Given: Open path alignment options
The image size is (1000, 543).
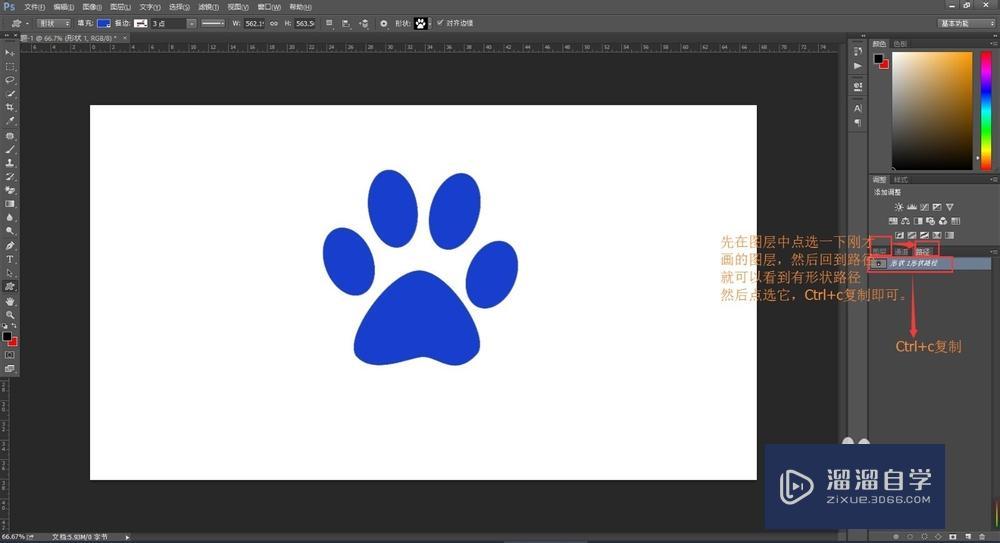Looking at the screenshot, I should [346, 23].
